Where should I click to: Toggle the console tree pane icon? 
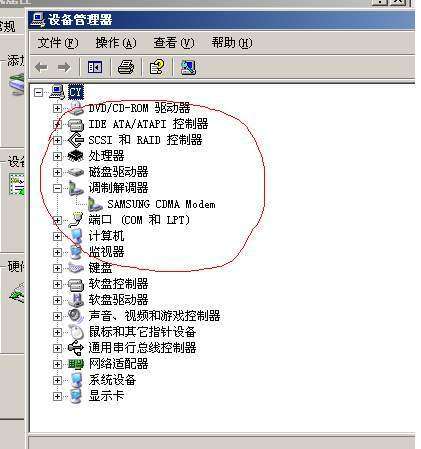tap(95, 68)
